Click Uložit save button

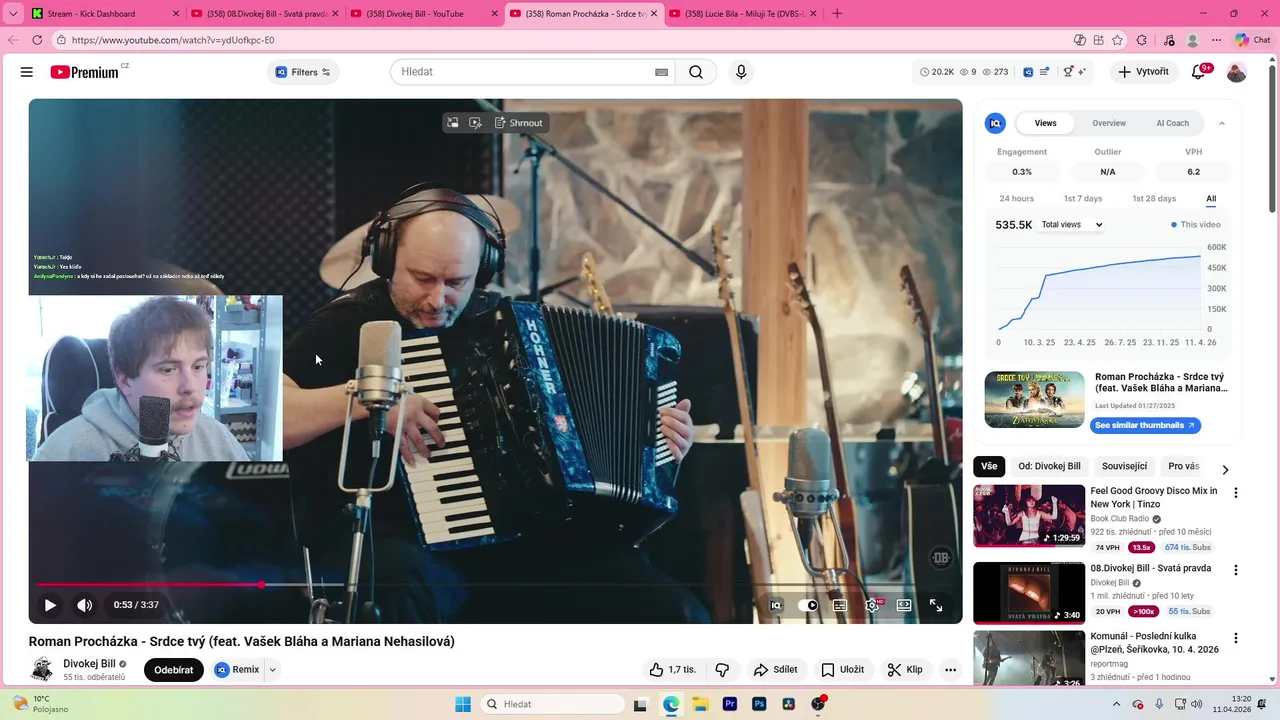(x=842, y=670)
